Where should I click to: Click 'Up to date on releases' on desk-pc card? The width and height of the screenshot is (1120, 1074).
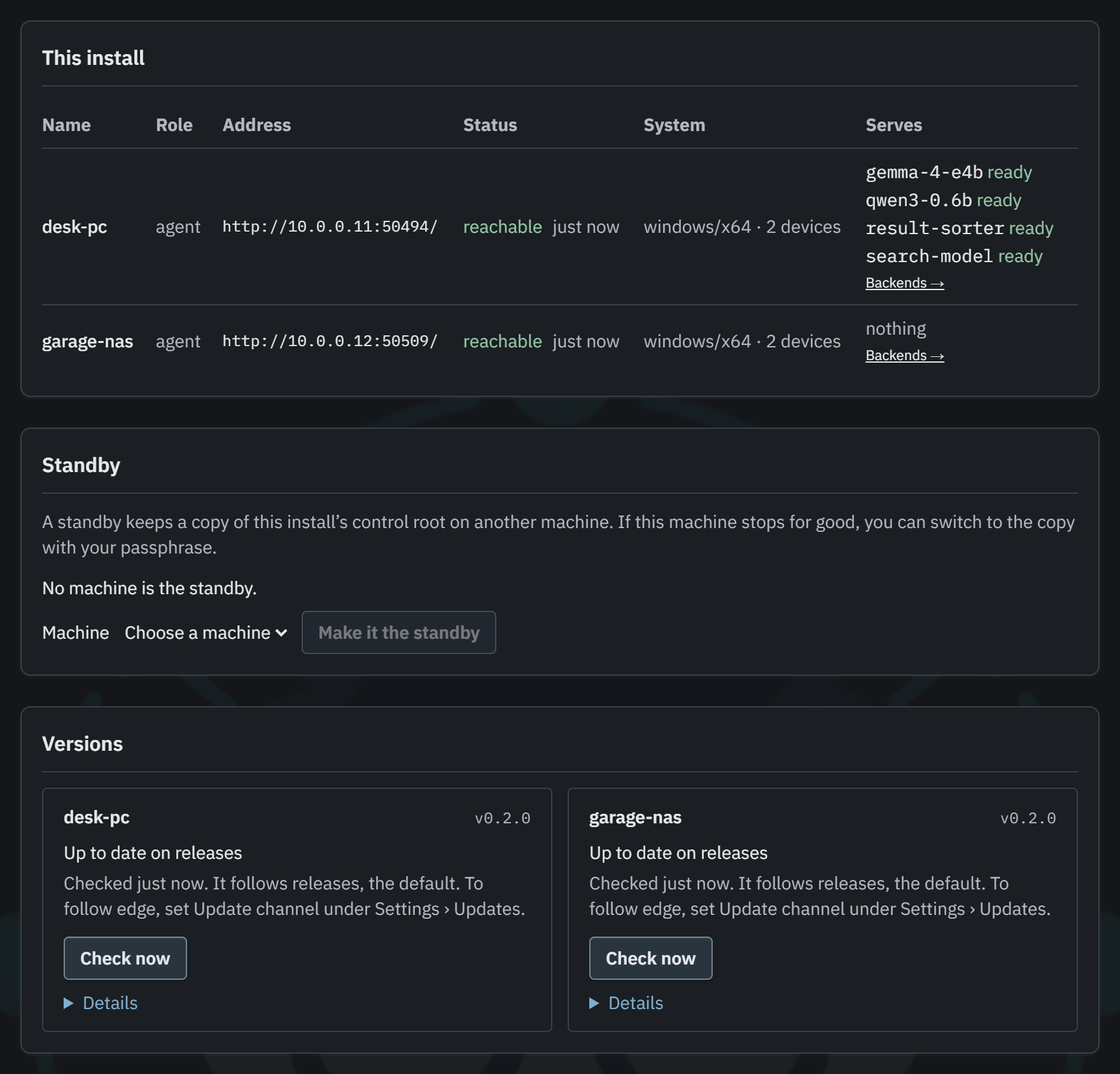[x=153, y=853]
